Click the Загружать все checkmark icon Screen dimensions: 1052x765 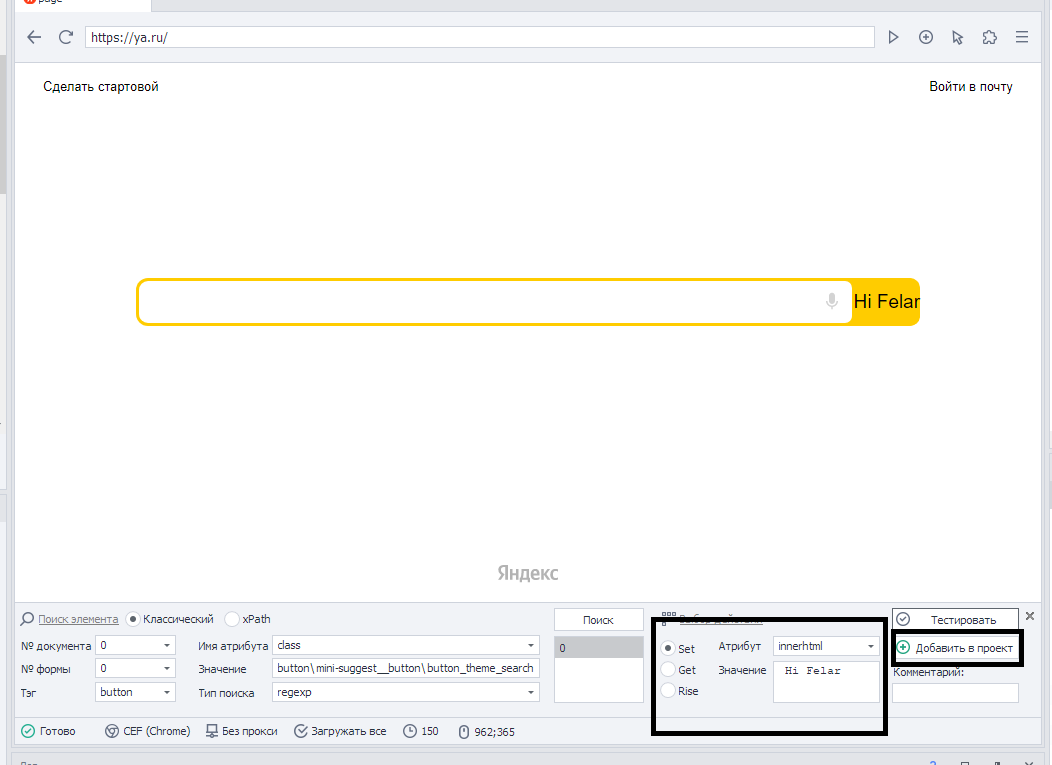[301, 731]
